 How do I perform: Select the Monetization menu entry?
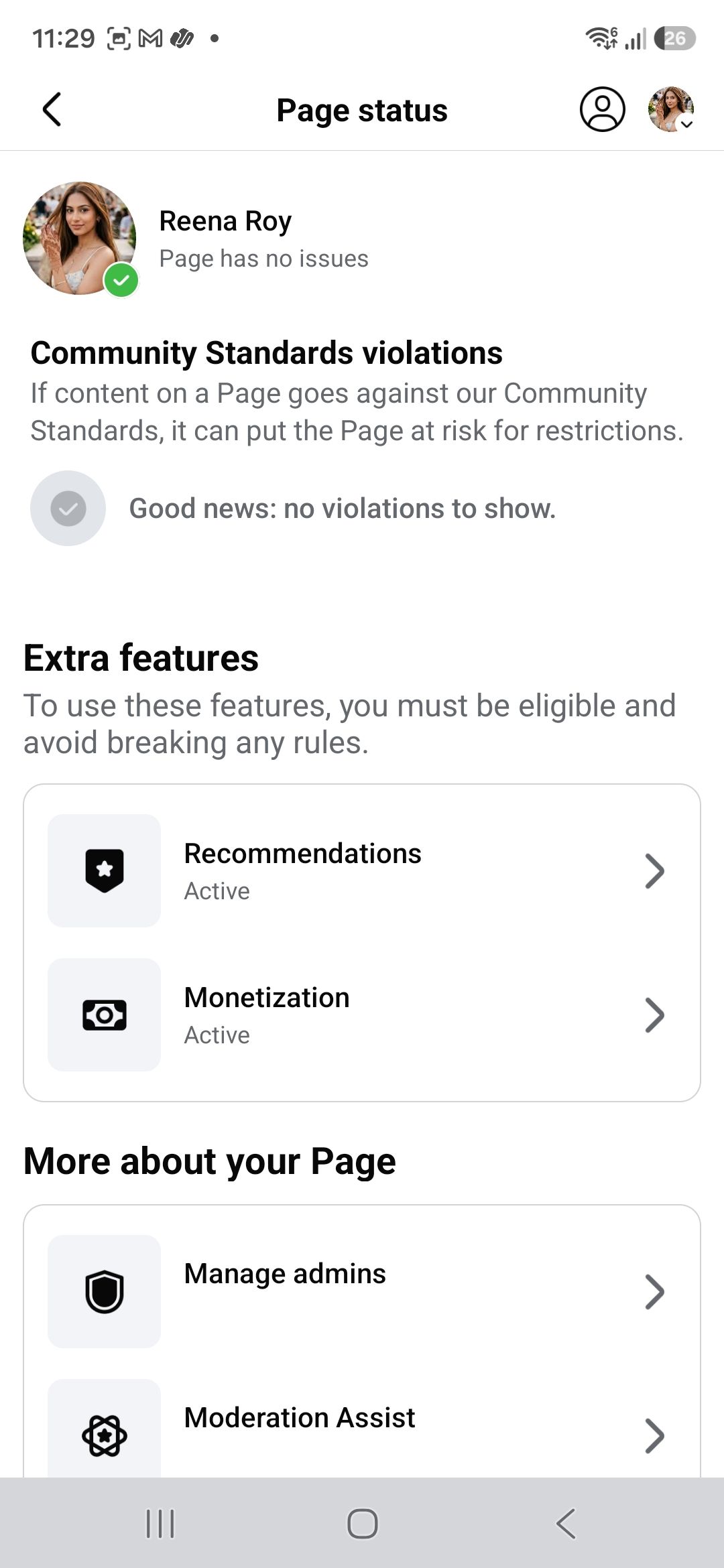[362, 1015]
